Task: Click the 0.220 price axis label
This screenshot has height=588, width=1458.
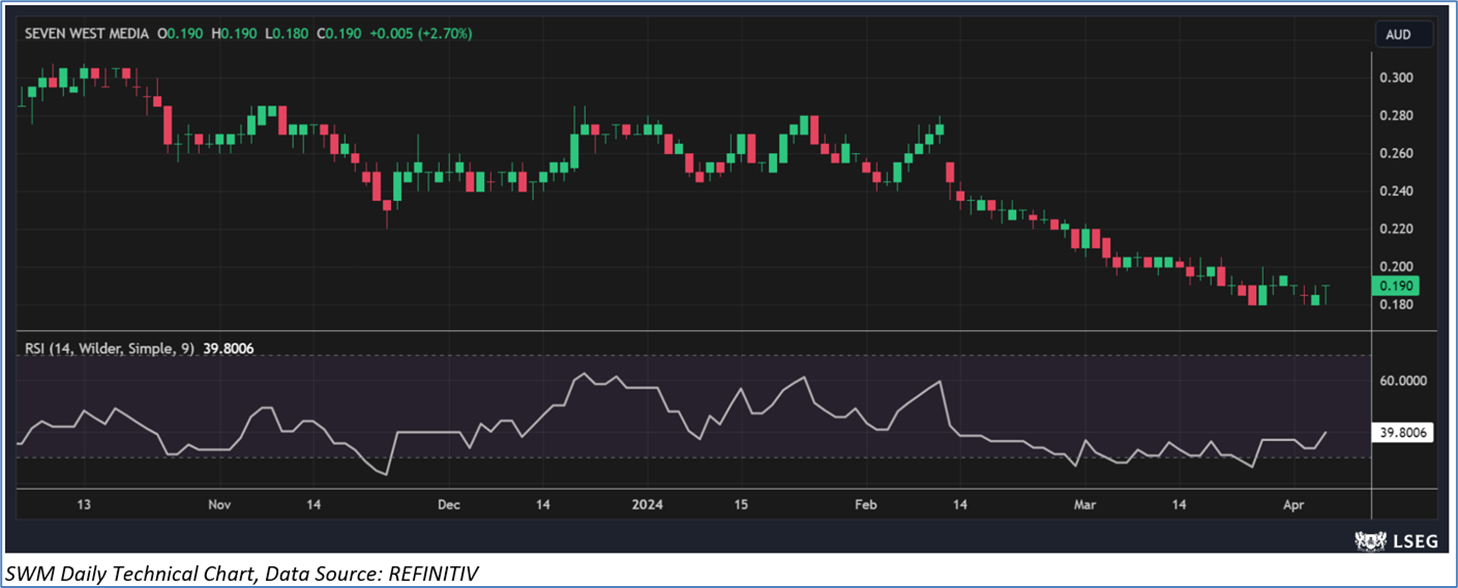Action: tap(1396, 229)
